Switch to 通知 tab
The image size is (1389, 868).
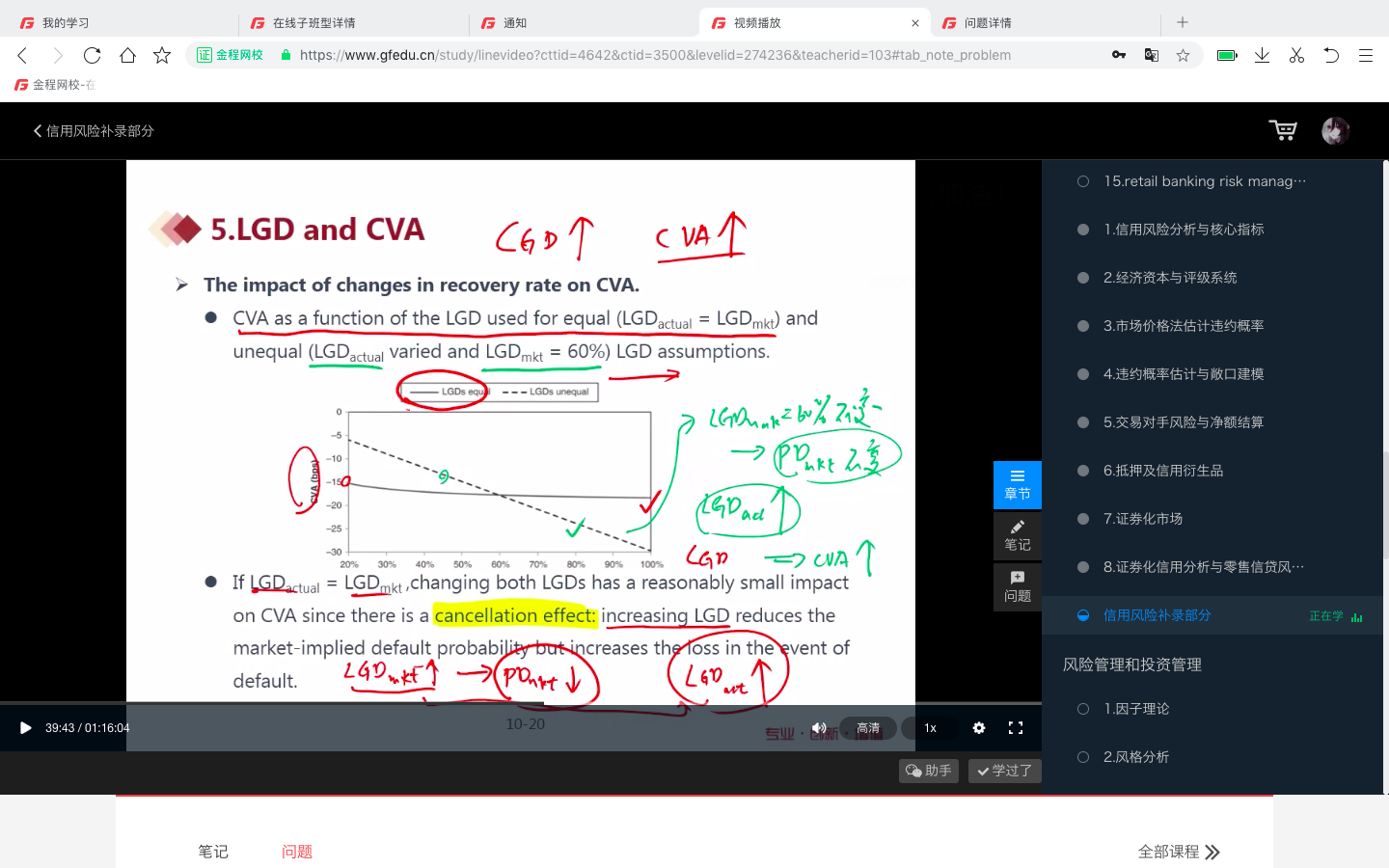(x=584, y=23)
